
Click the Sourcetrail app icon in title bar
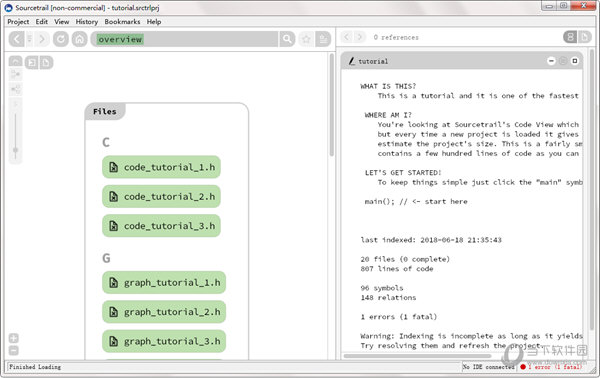point(8,8)
